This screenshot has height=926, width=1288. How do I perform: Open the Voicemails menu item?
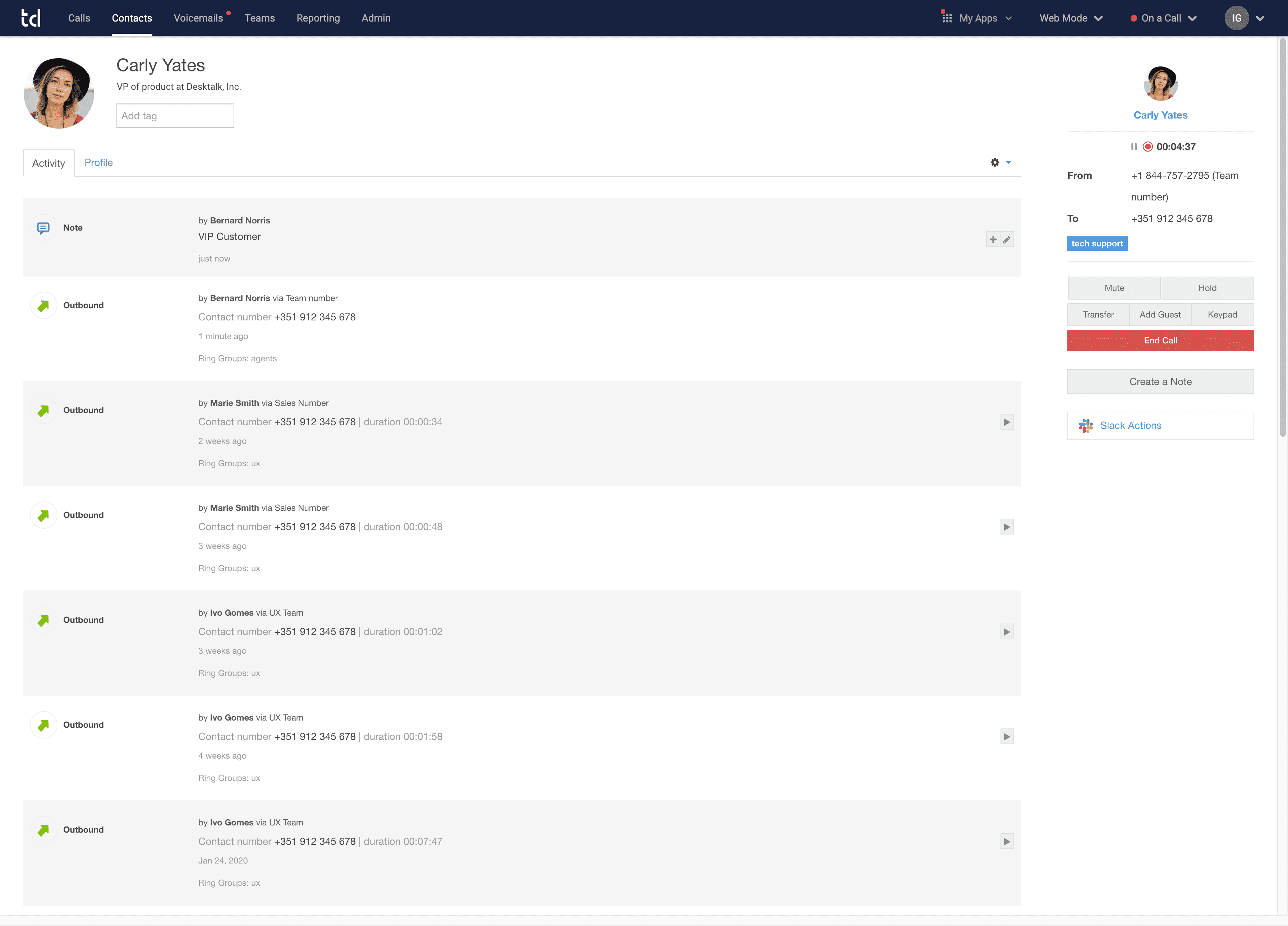(198, 18)
